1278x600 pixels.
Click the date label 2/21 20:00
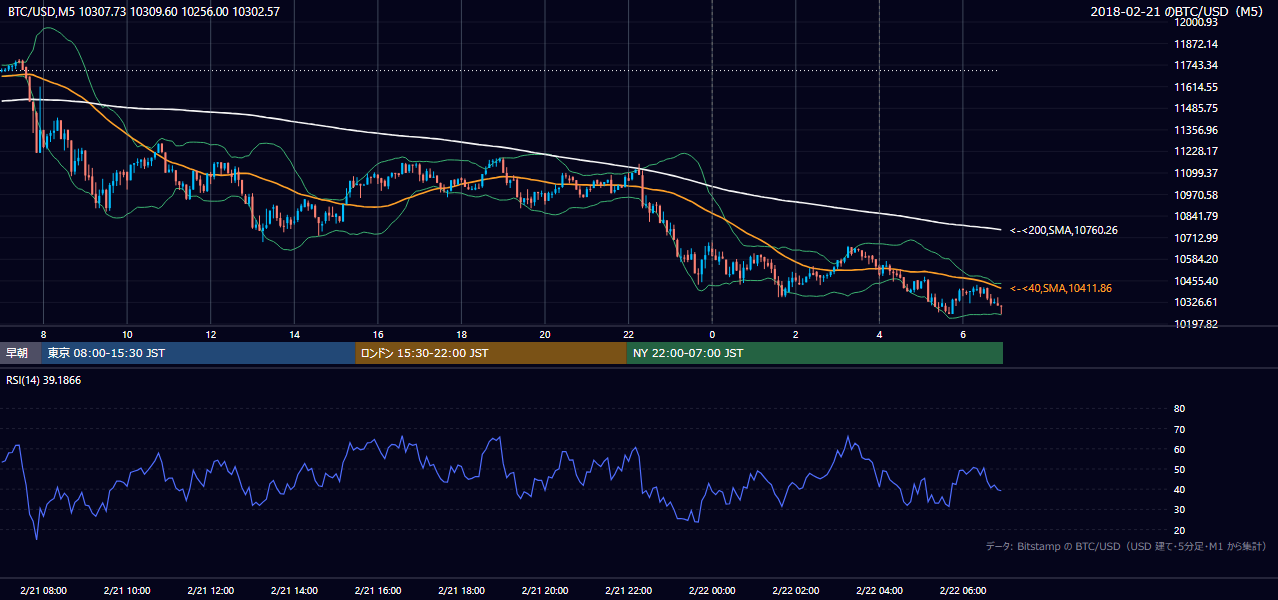click(x=545, y=591)
